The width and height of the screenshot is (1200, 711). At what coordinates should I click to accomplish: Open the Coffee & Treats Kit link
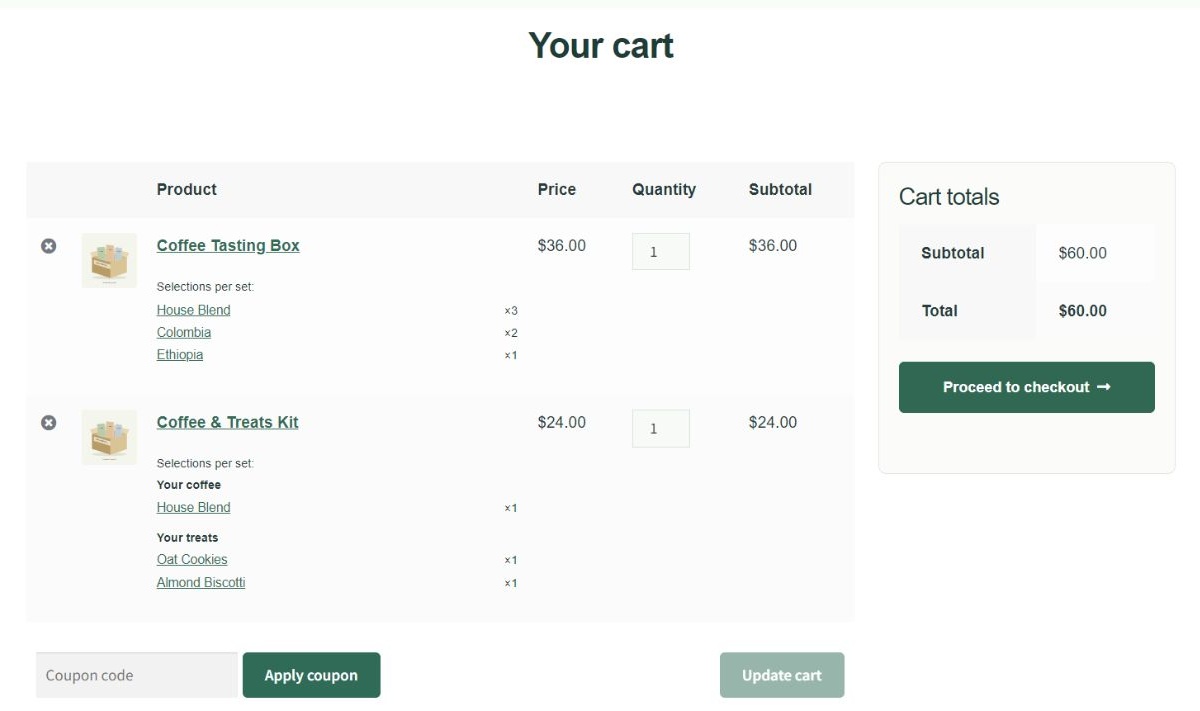tap(228, 422)
